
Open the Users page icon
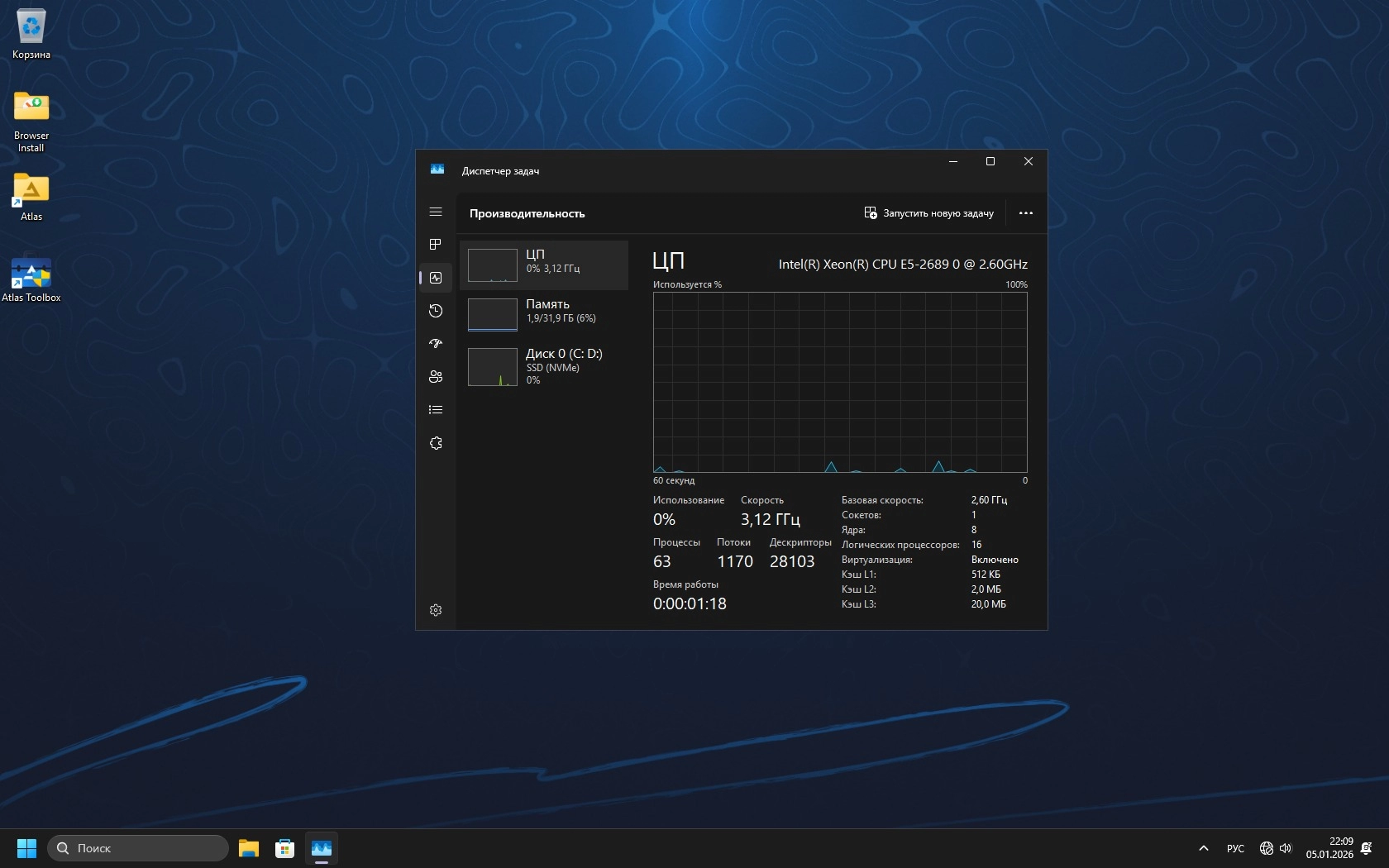click(x=436, y=377)
